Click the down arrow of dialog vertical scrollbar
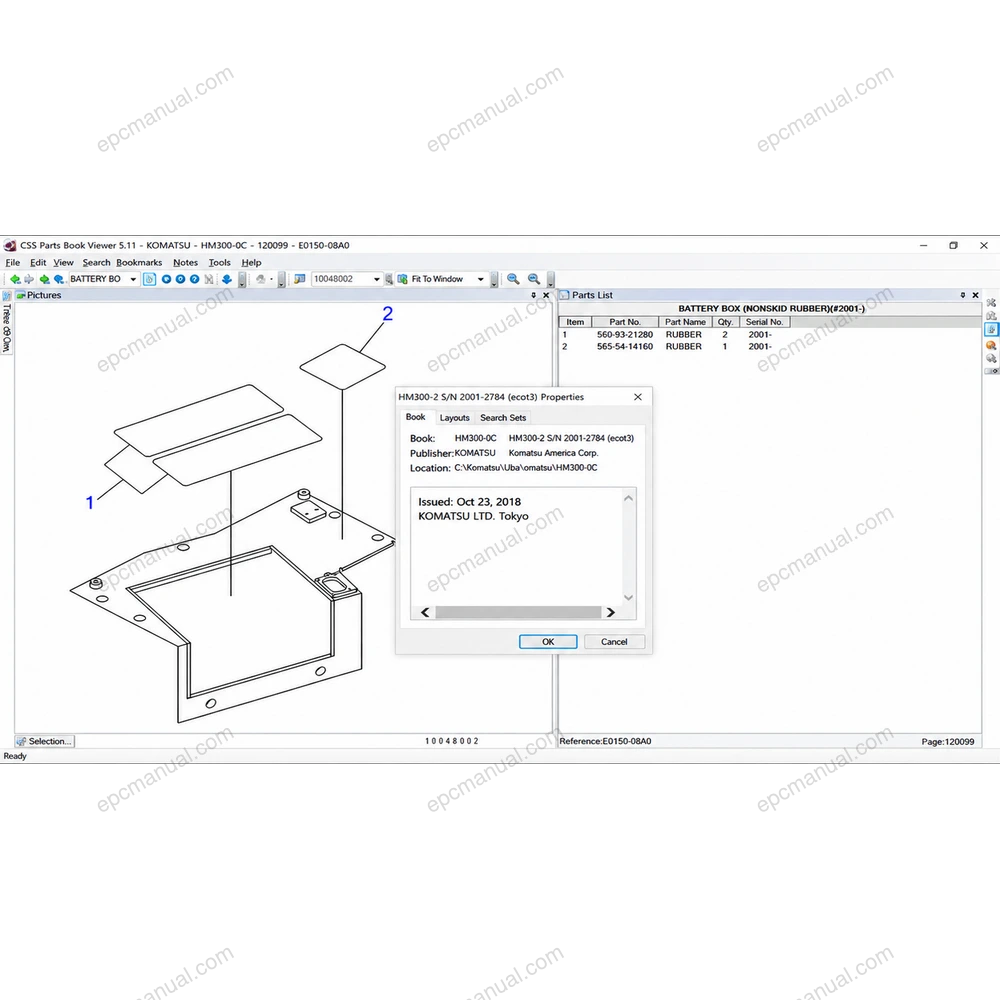The height and width of the screenshot is (1000, 1000). pyautogui.click(x=628, y=598)
